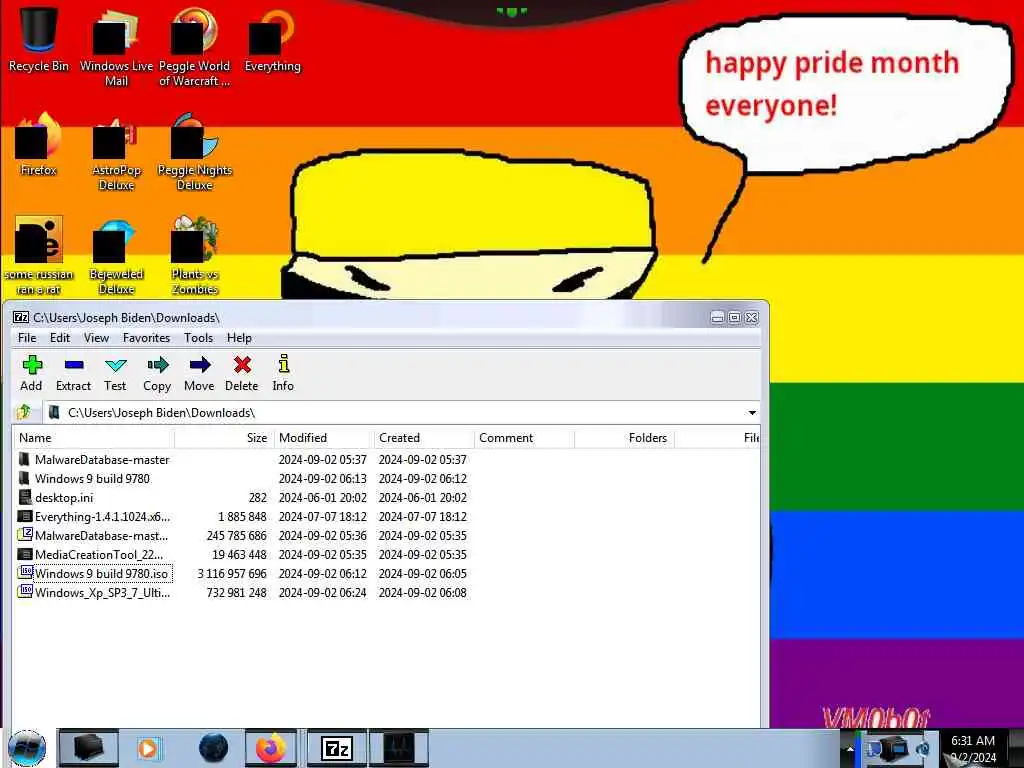Open Info for selected item
Screen dimensions: 1024x768
pos(283,373)
